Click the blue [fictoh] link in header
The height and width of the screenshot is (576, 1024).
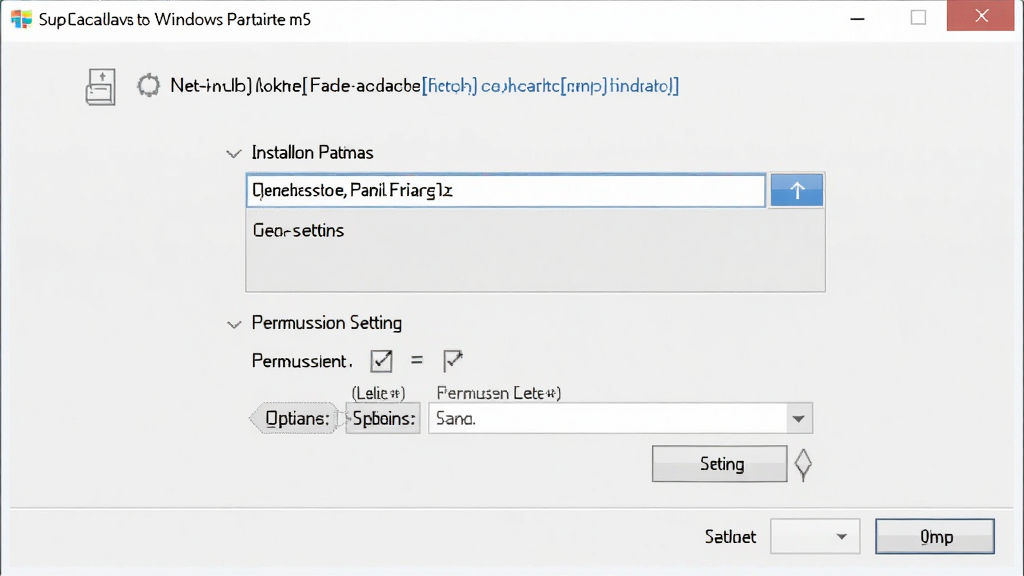point(450,86)
